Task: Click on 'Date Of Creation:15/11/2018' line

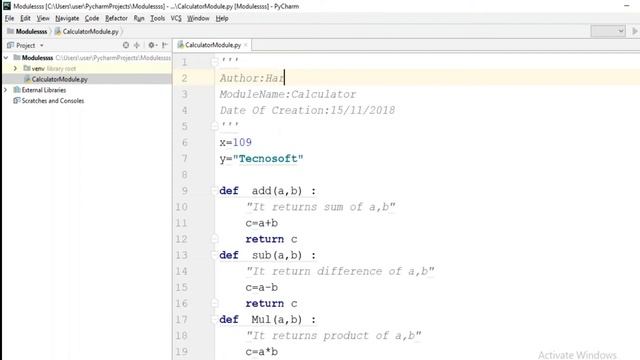Action: [x=307, y=110]
